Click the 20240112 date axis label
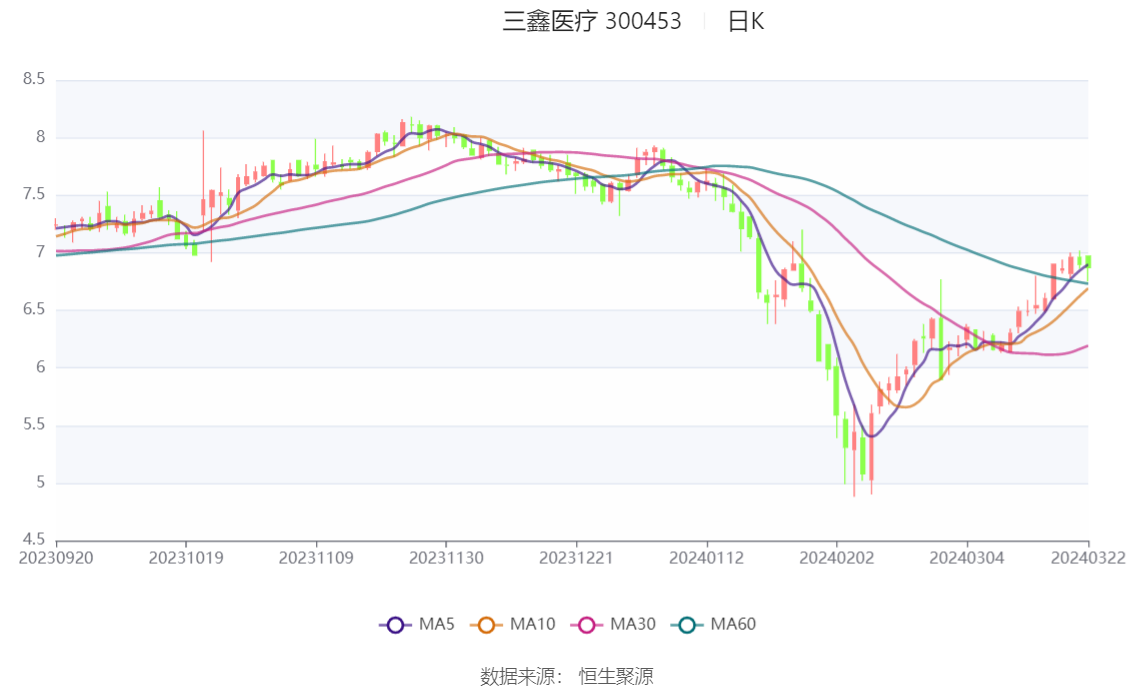 click(707, 558)
